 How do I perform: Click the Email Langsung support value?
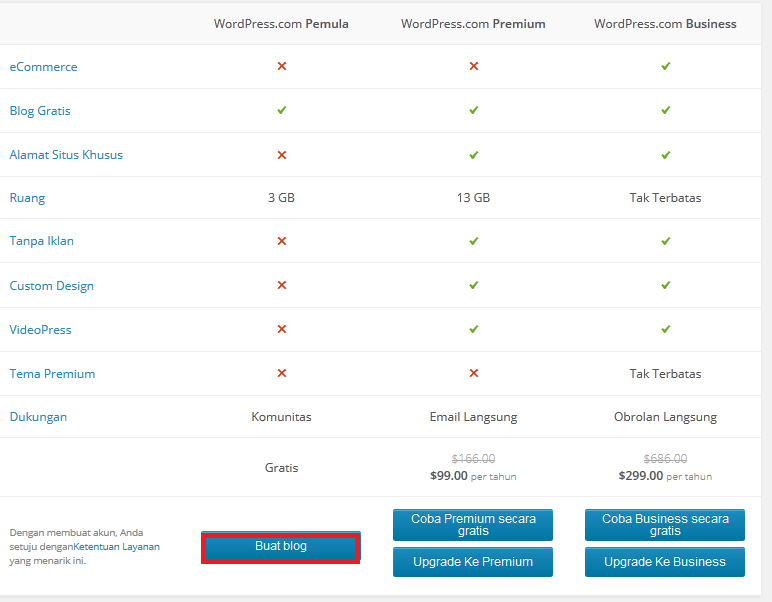coord(473,417)
